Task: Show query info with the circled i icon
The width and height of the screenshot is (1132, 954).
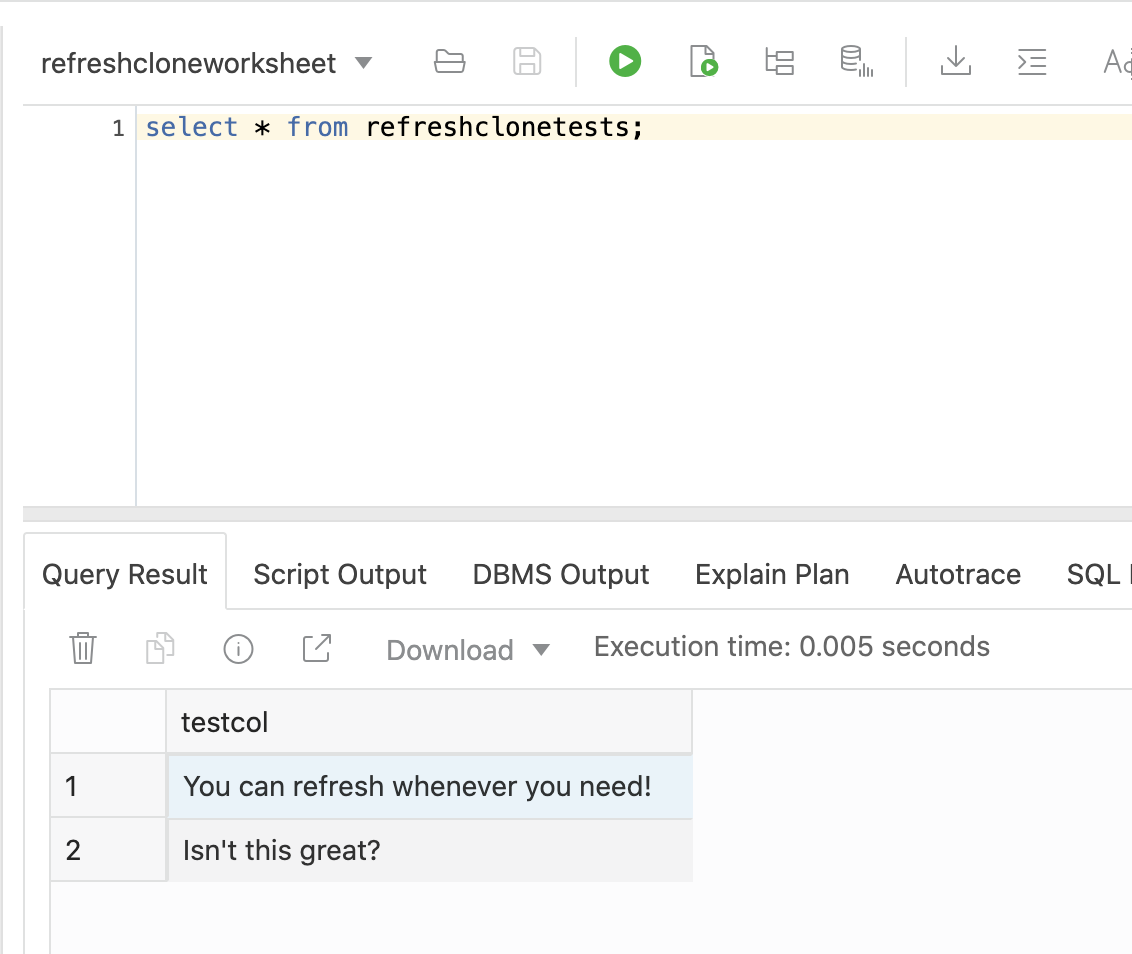Action: point(238,649)
